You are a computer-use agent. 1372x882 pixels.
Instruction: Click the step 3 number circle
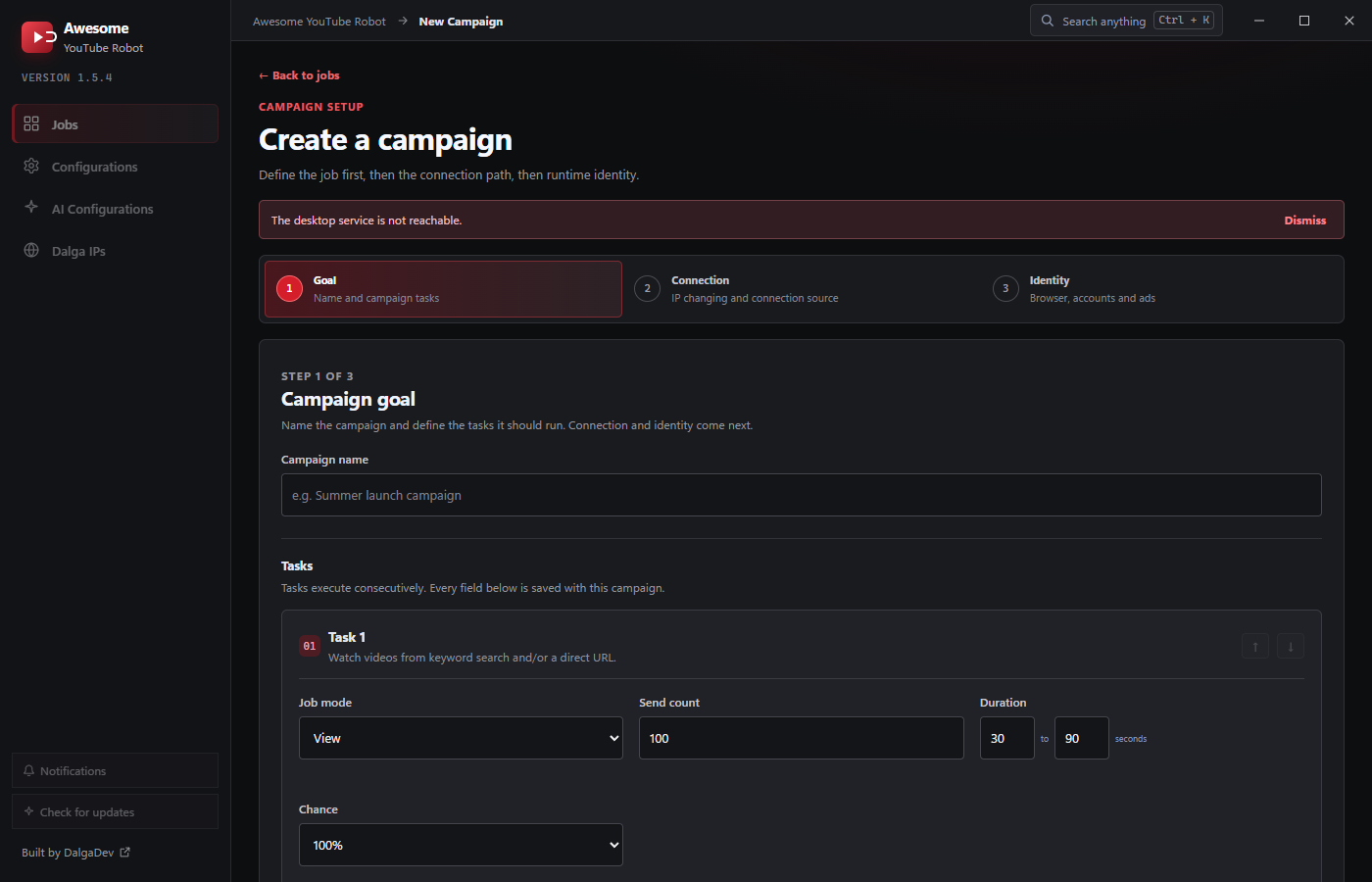click(x=1005, y=288)
